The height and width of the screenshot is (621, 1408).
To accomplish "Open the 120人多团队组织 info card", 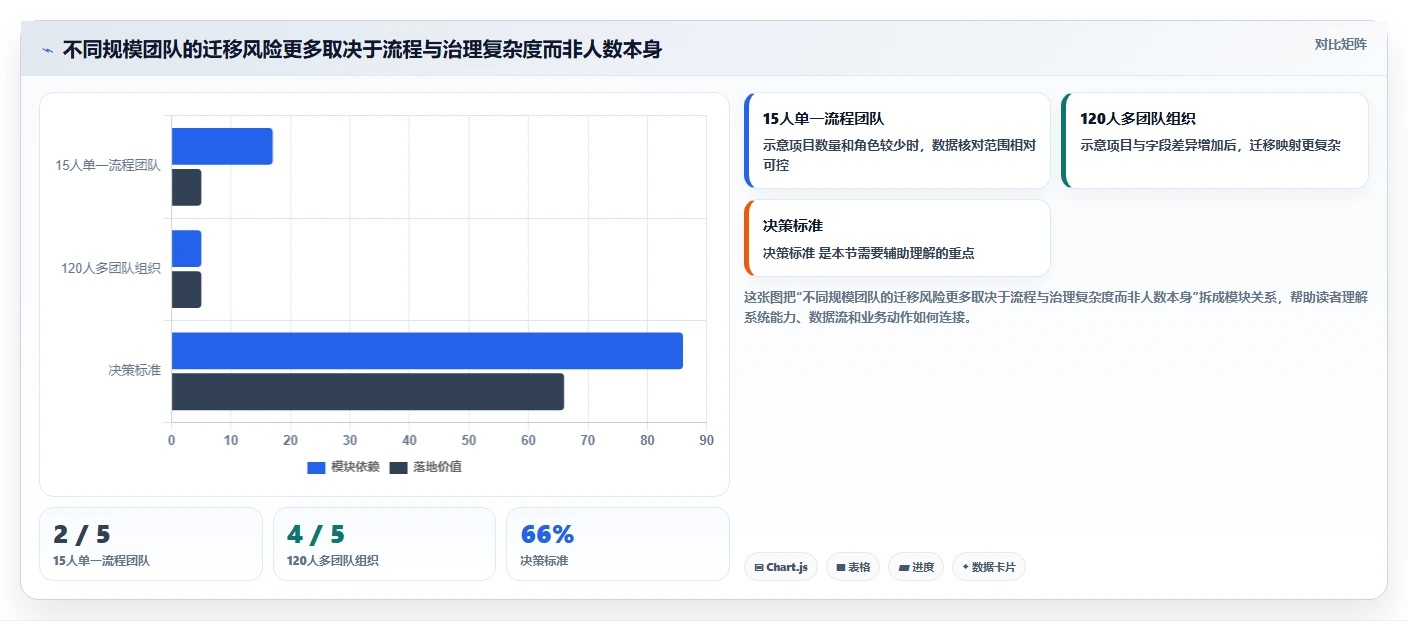I will point(1215,140).
